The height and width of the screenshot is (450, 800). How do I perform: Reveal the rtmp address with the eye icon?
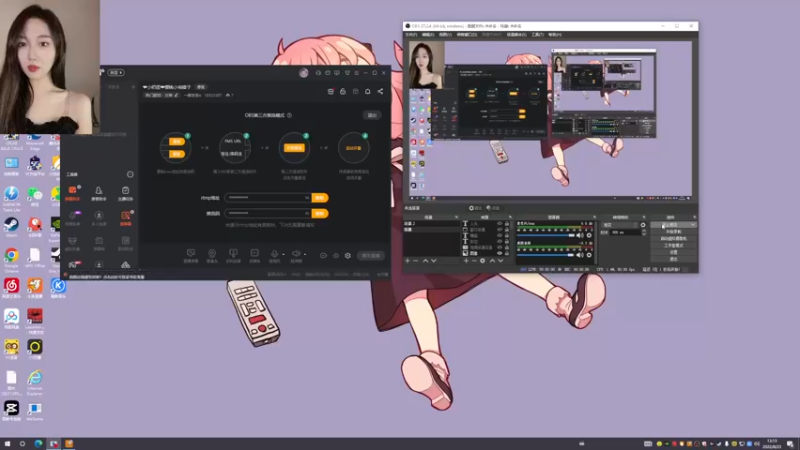point(307,197)
